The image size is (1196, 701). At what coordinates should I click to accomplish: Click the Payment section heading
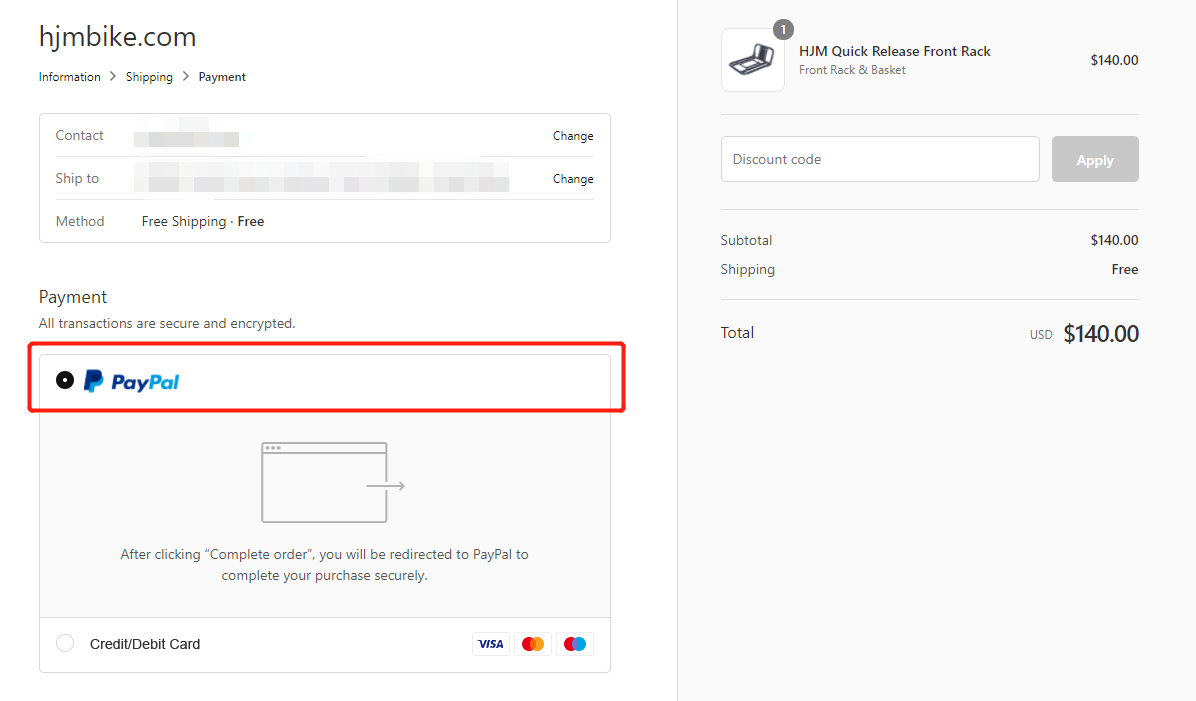click(73, 297)
